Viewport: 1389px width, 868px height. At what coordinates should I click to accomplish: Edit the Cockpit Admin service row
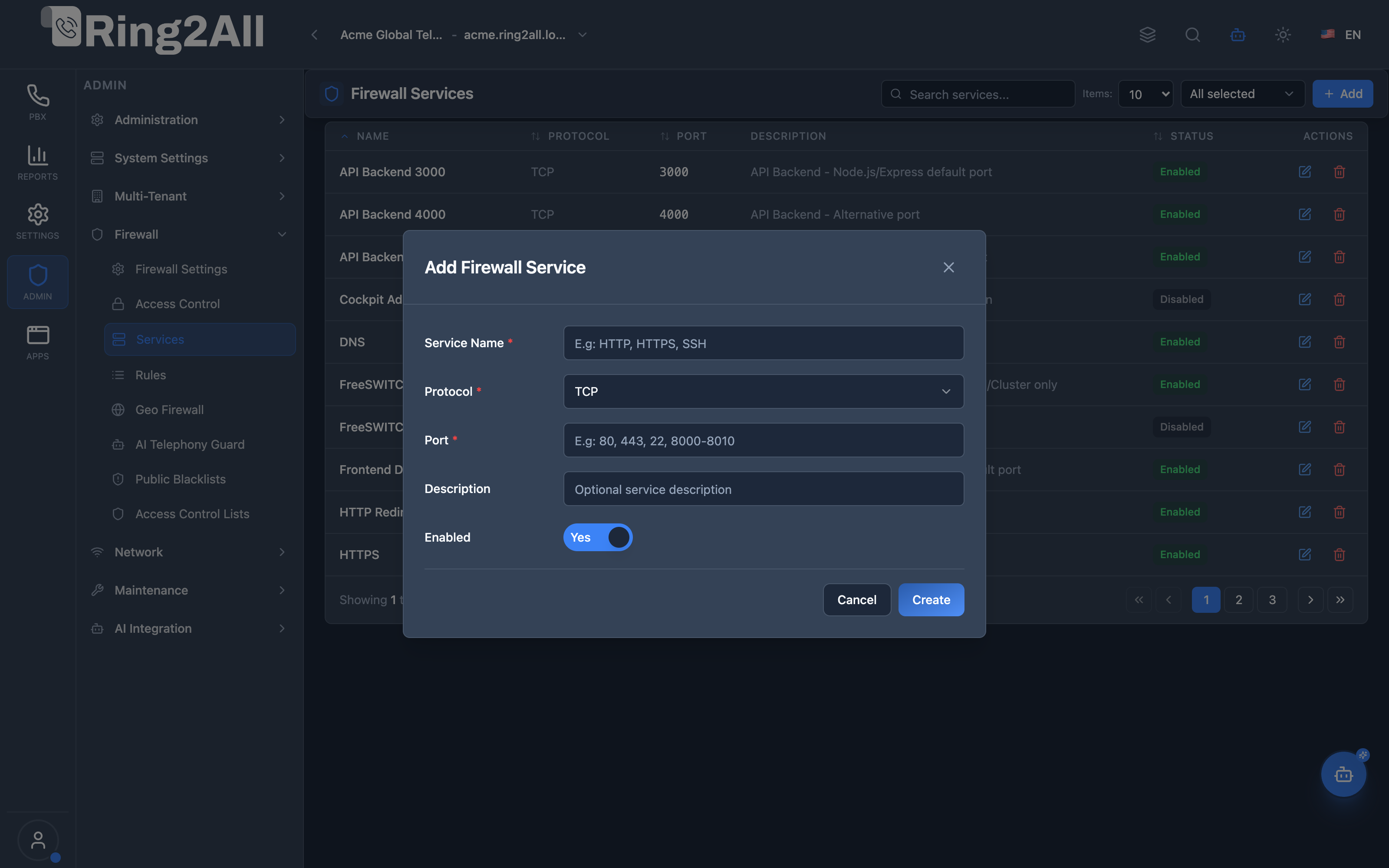point(1305,299)
